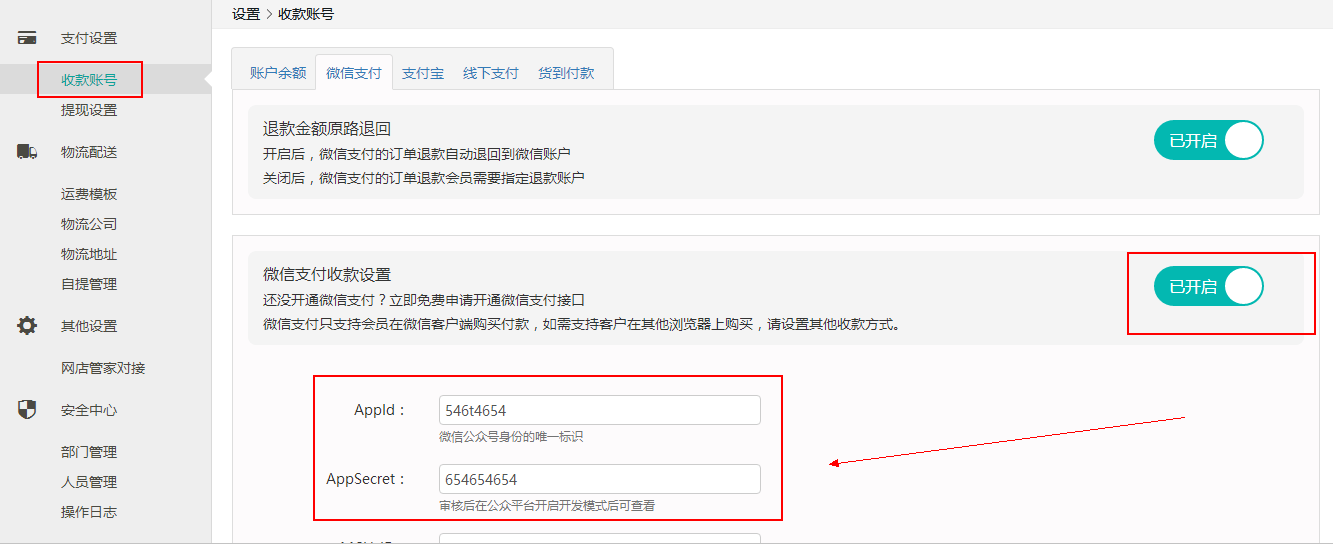Open 自提管理 sidebar item

click(x=89, y=284)
